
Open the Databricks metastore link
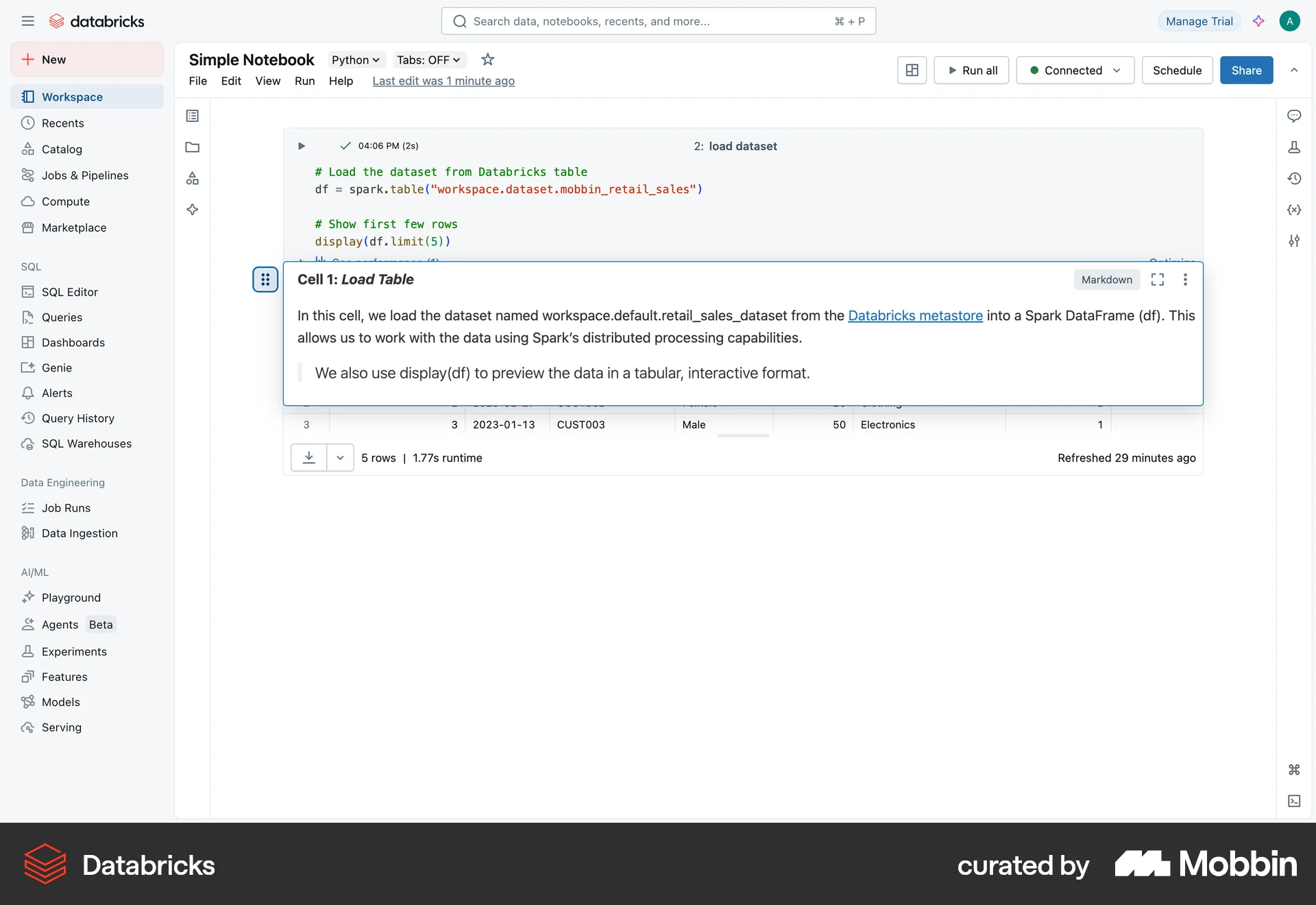pyautogui.click(x=915, y=316)
